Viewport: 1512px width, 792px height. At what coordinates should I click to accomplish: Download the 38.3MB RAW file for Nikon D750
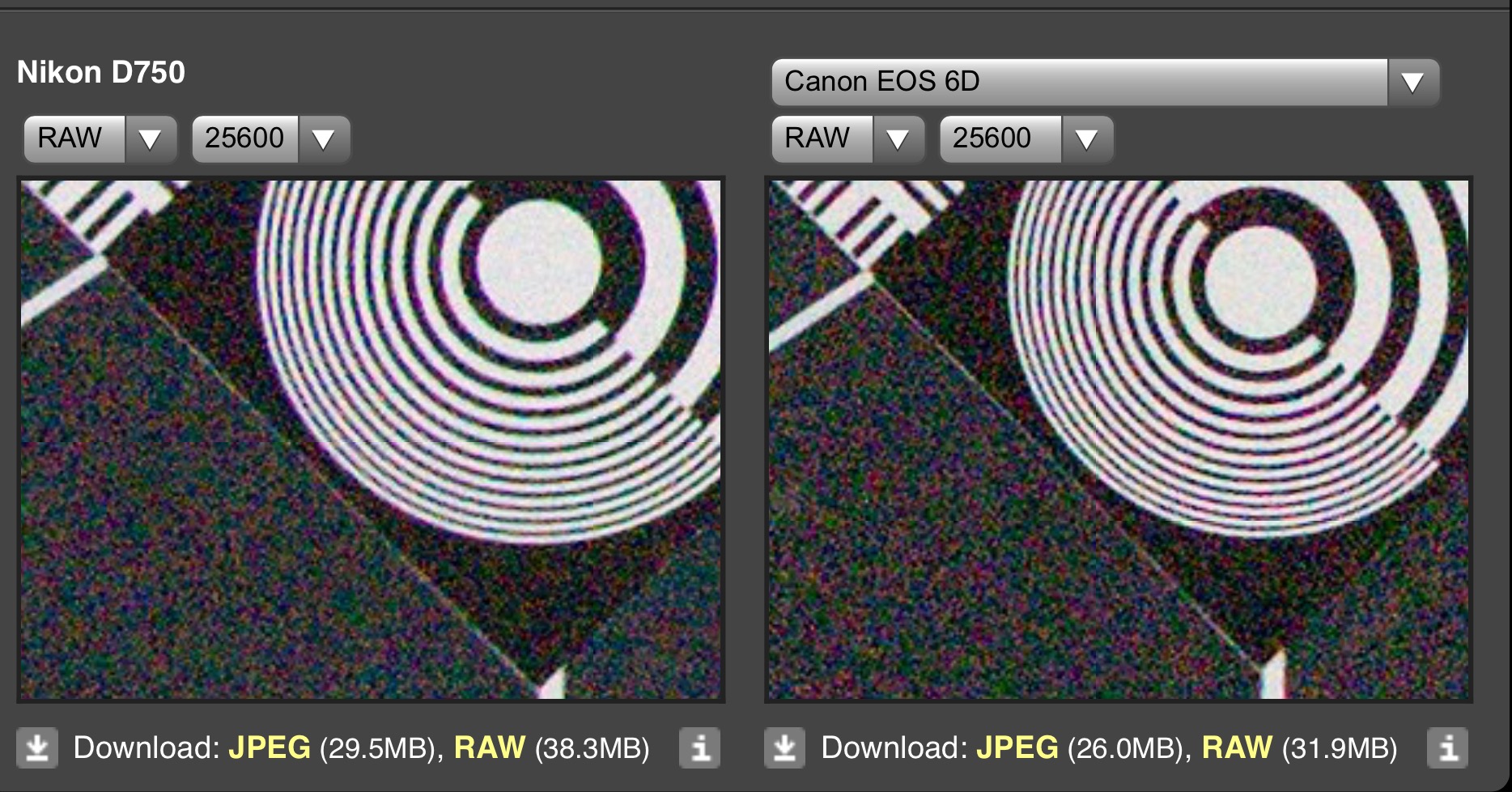coord(490,747)
